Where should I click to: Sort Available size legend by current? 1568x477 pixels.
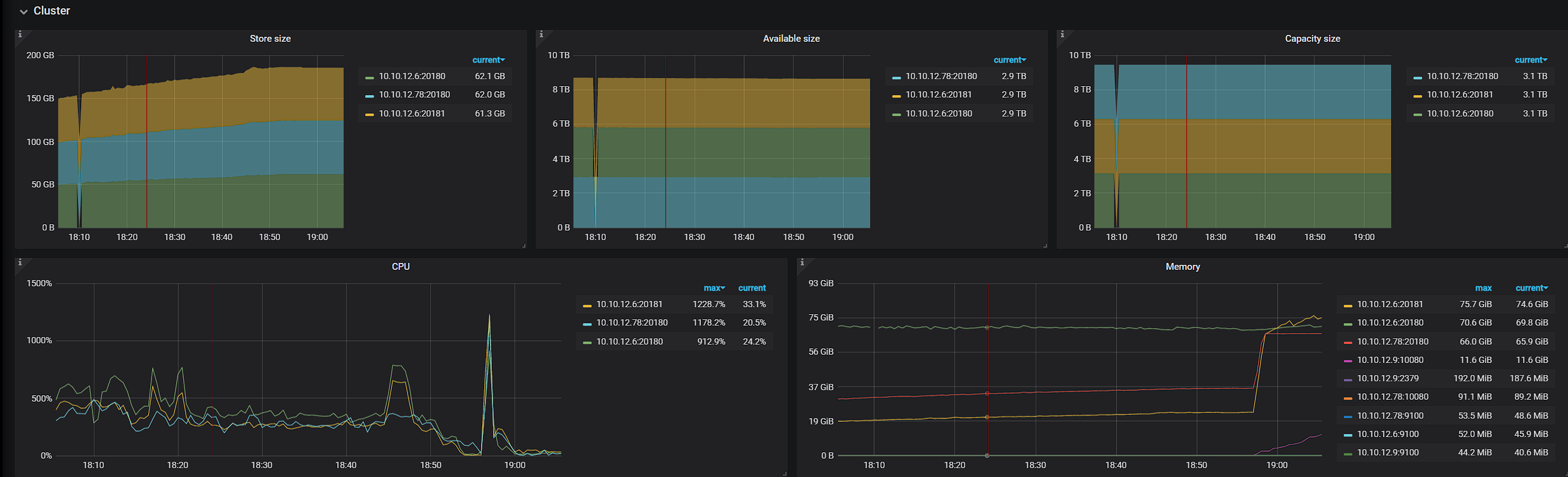pyautogui.click(x=1010, y=60)
